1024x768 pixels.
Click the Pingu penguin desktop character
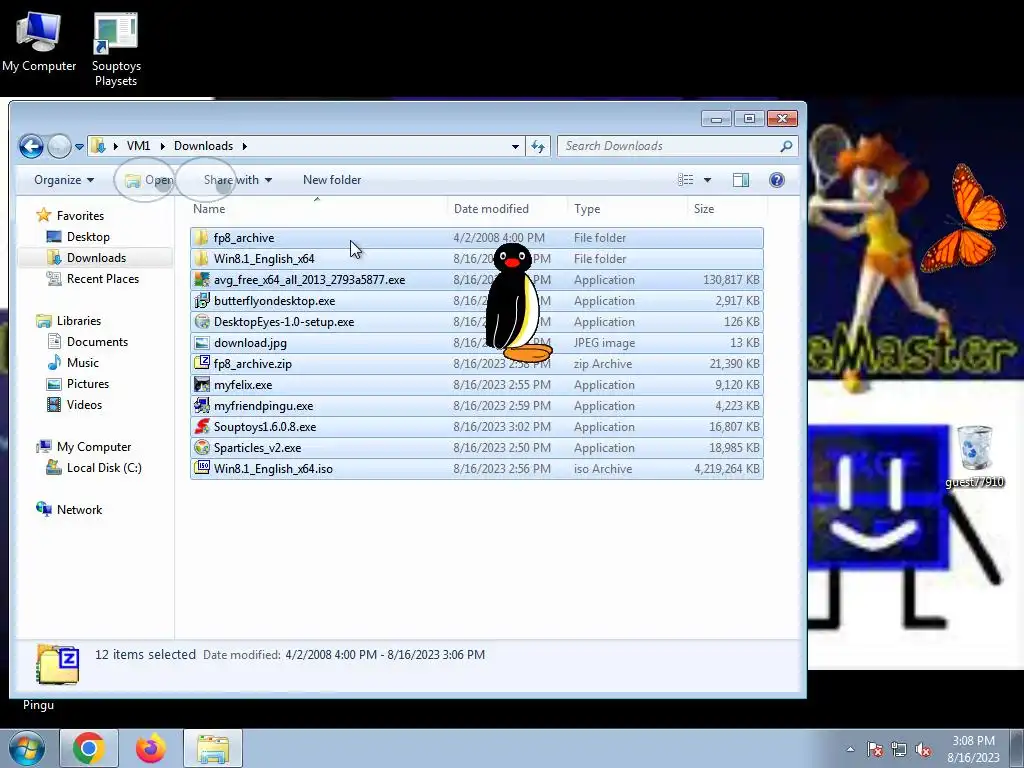516,303
